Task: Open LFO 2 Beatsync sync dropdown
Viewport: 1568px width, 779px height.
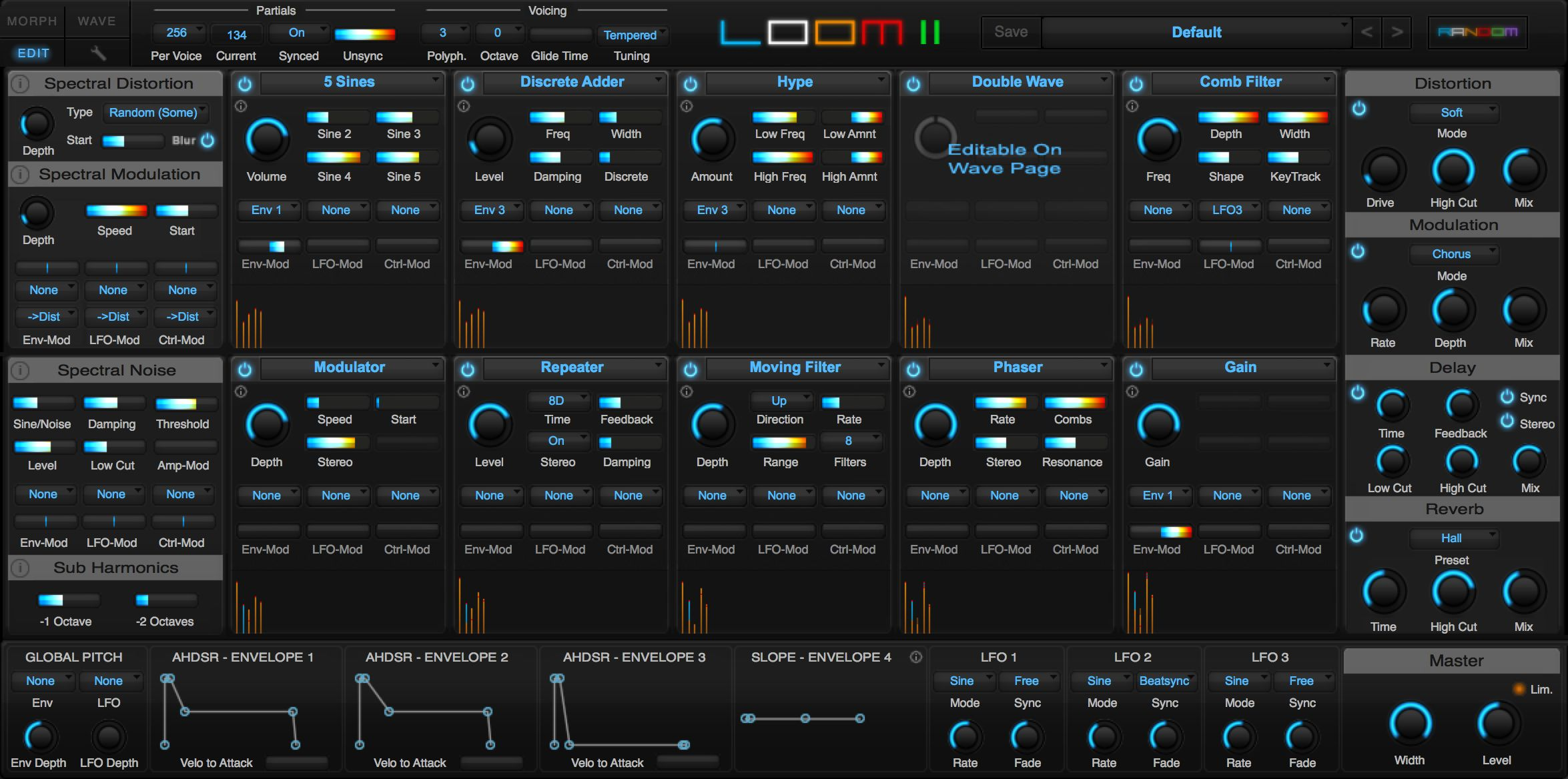Action: click(1165, 681)
